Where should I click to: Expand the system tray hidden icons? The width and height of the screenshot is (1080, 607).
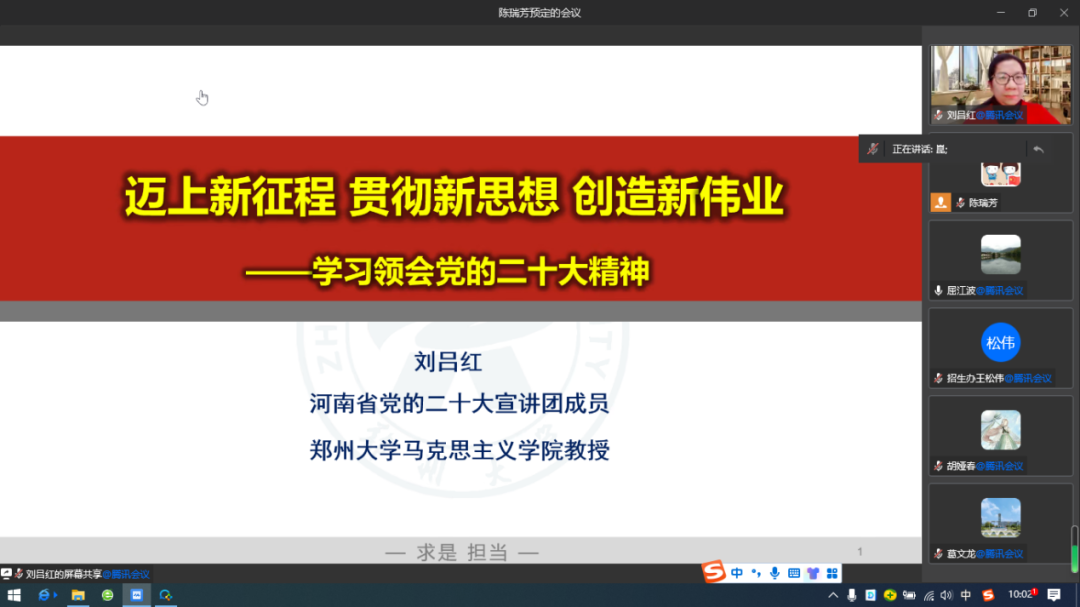pos(833,595)
